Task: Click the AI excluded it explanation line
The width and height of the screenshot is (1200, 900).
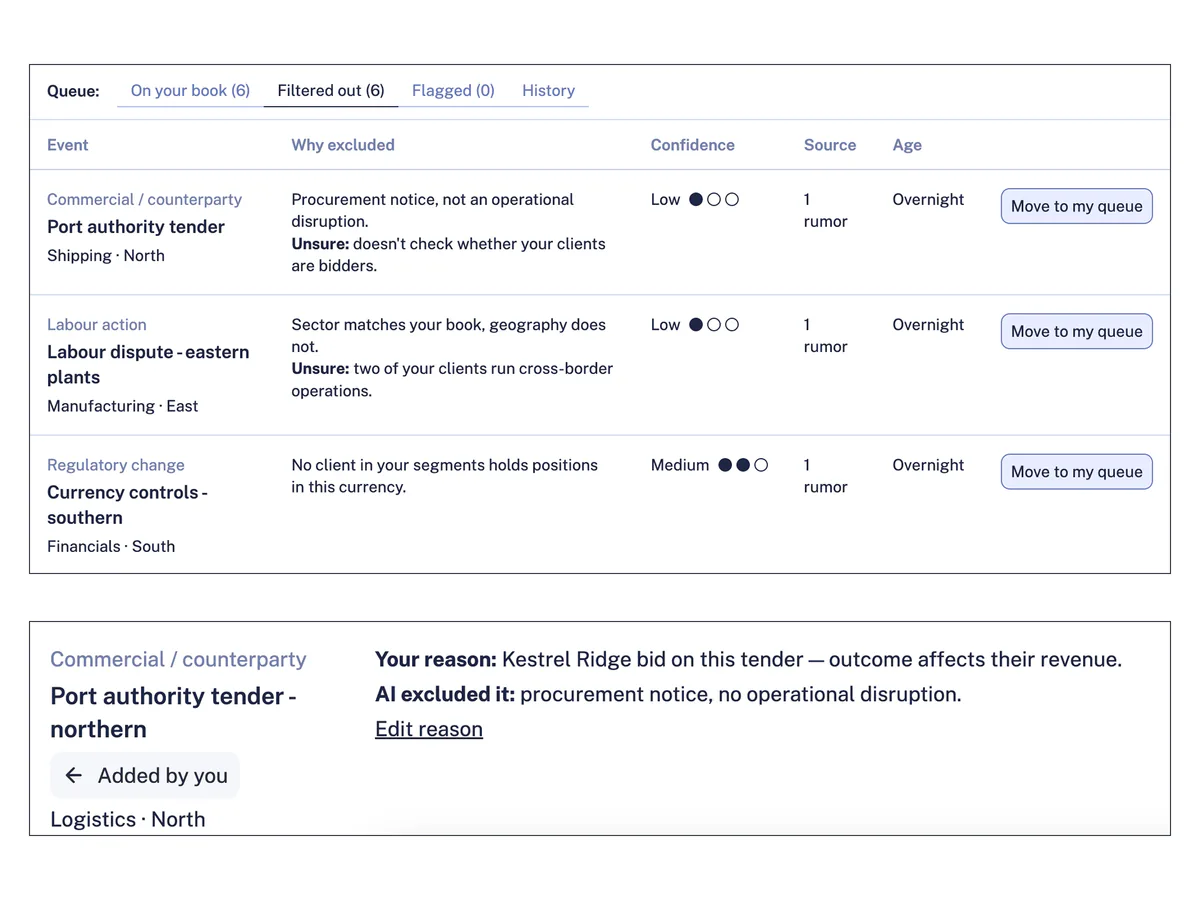Action: coord(668,694)
